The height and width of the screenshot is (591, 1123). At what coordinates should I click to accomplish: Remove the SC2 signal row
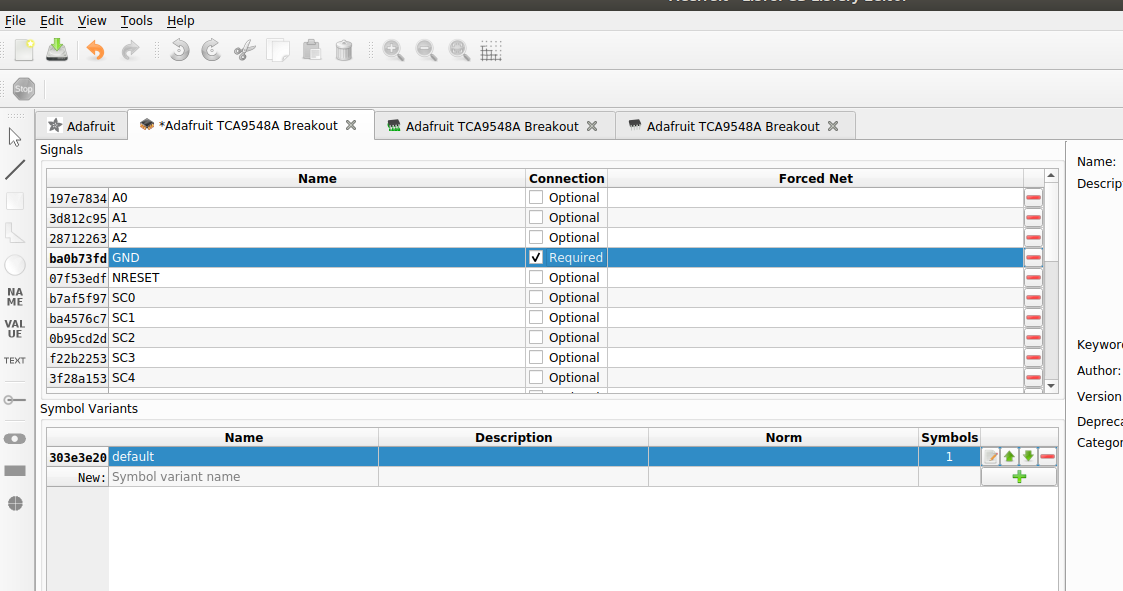[1033, 337]
